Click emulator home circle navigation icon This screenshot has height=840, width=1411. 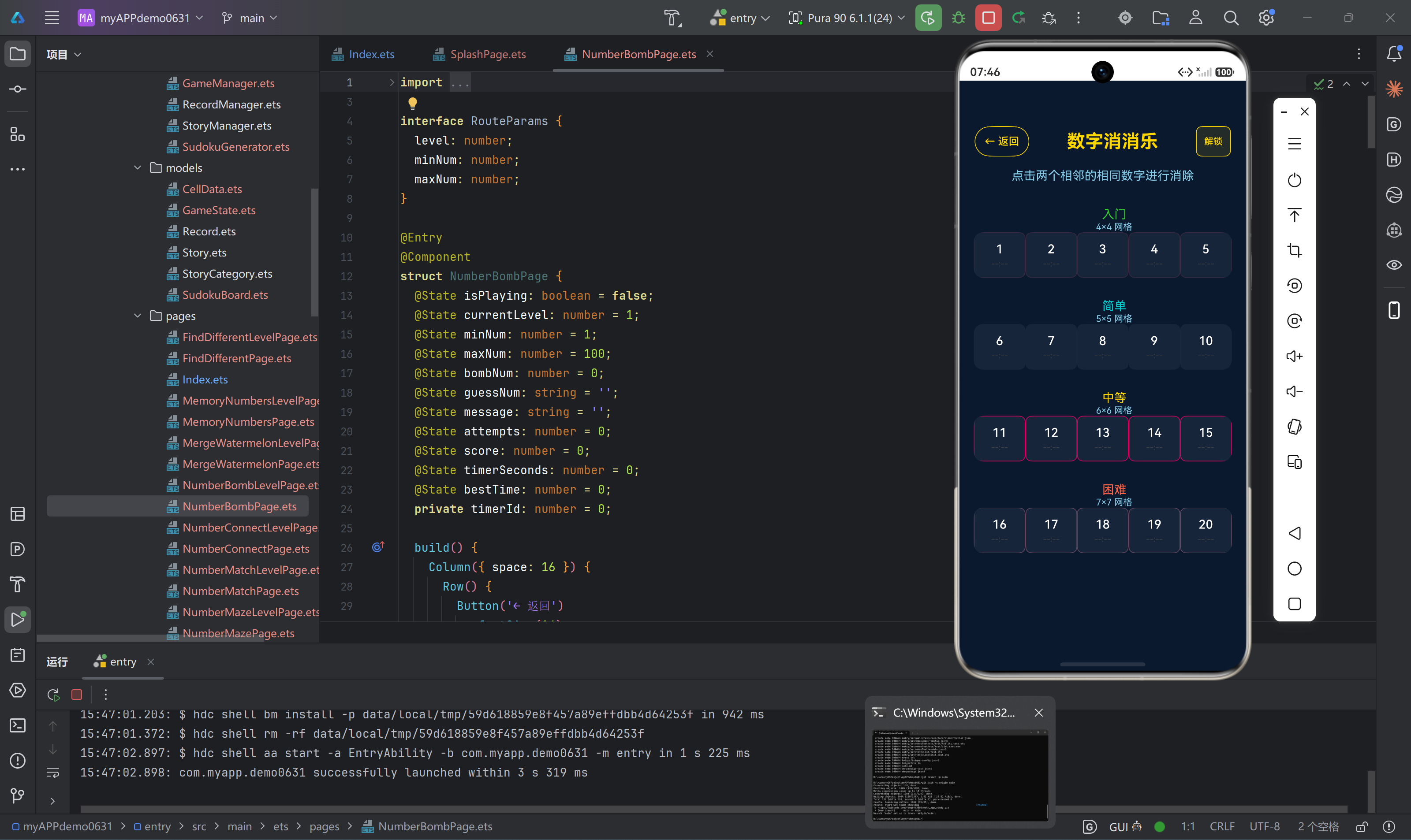1294,569
